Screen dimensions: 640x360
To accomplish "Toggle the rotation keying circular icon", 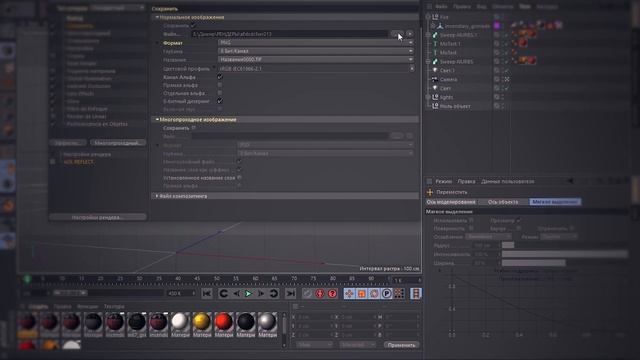I will [374, 293].
